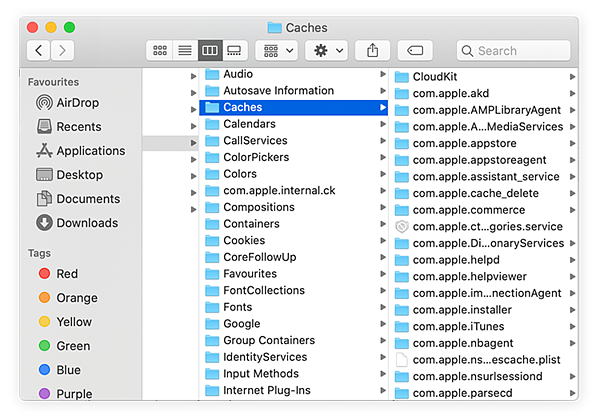Click the com.apple.helpviewer folder icon
Image resolution: width=600 pixels, height=420 pixels.
(x=402, y=277)
